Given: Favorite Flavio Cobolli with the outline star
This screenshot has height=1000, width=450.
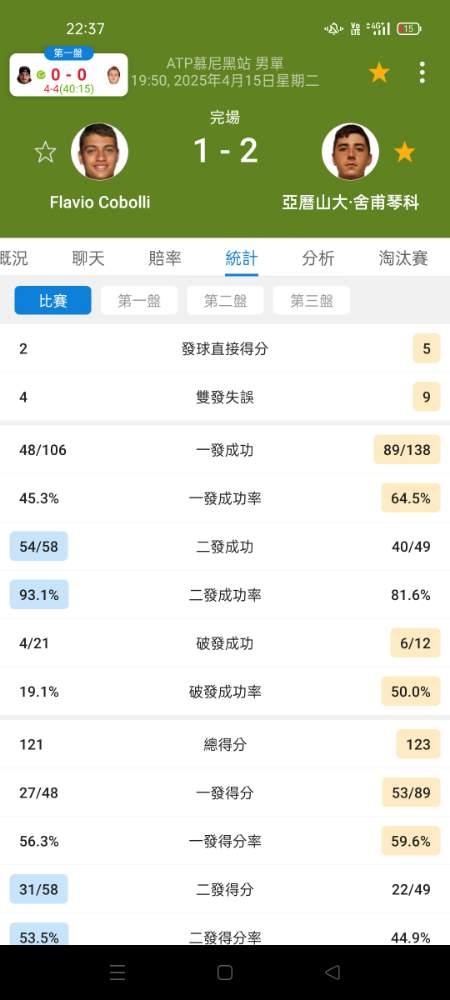Looking at the screenshot, I should [45, 152].
